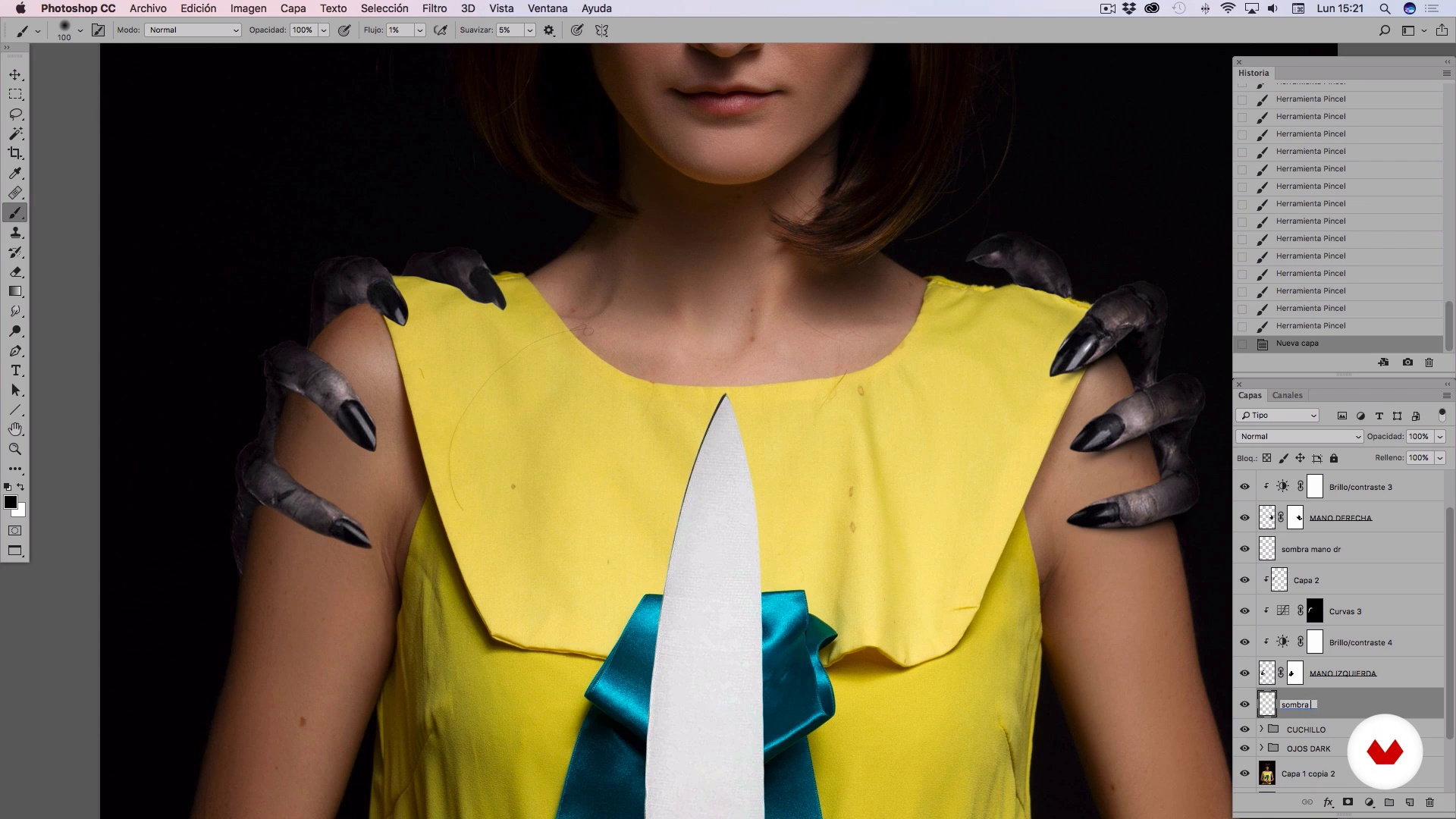
Task: Select the History Brush tool
Action: pos(15,253)
